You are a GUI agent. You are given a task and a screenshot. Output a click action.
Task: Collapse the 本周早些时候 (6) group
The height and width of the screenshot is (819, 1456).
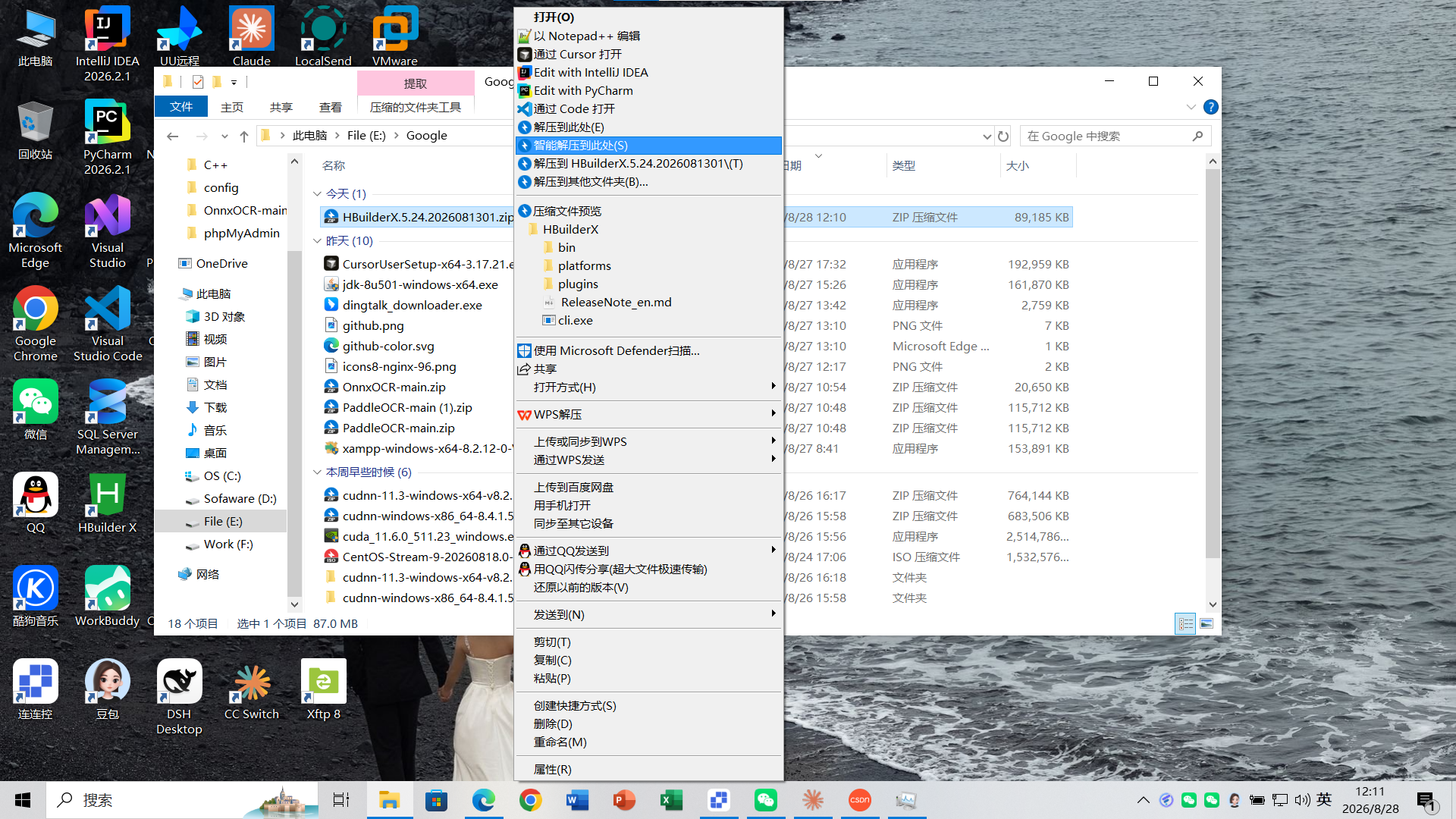(x=317, y=472)
